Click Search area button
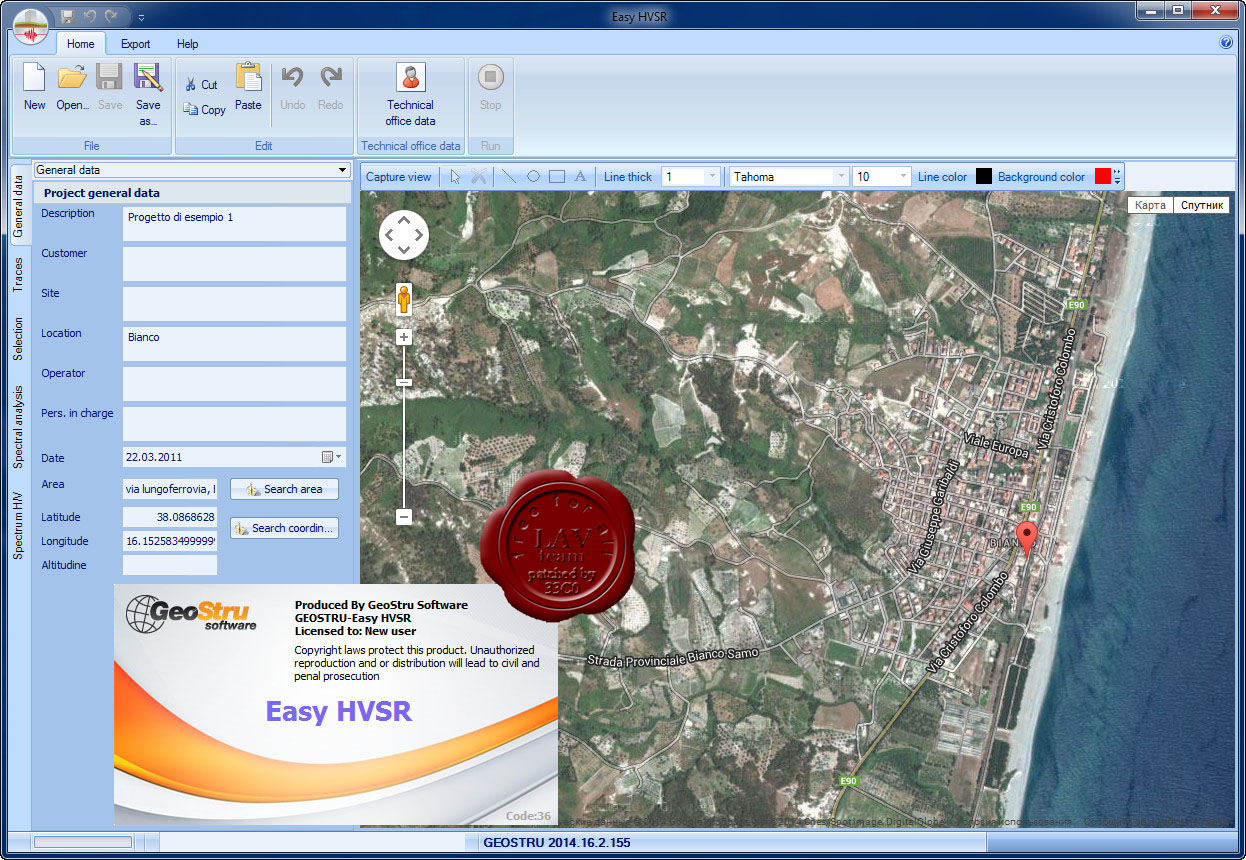 284,489
